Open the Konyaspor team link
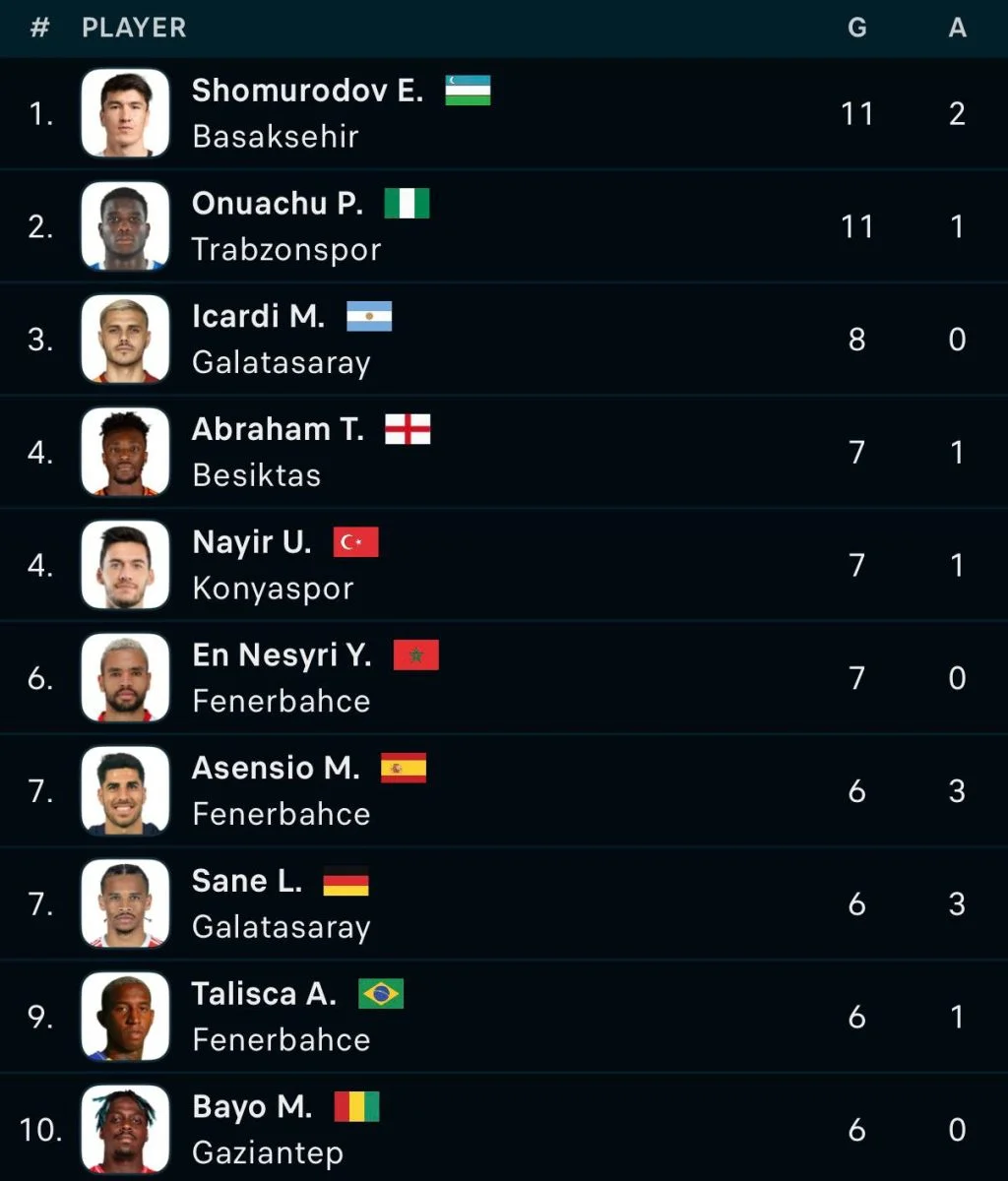 tap(273, 589)
